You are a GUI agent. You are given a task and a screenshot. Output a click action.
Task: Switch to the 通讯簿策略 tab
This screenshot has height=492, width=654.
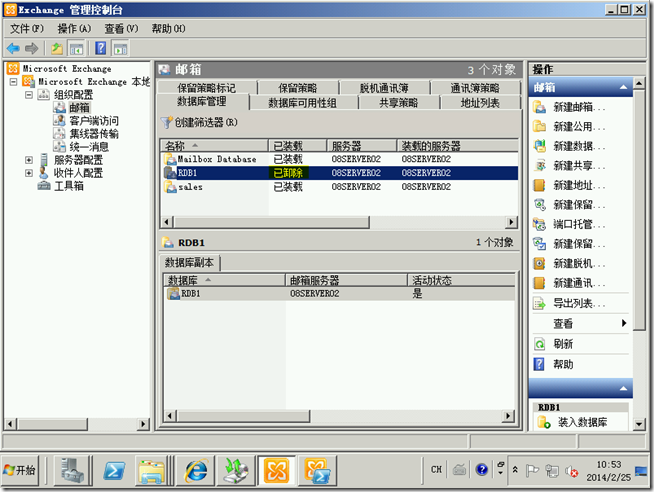point(475,88)
